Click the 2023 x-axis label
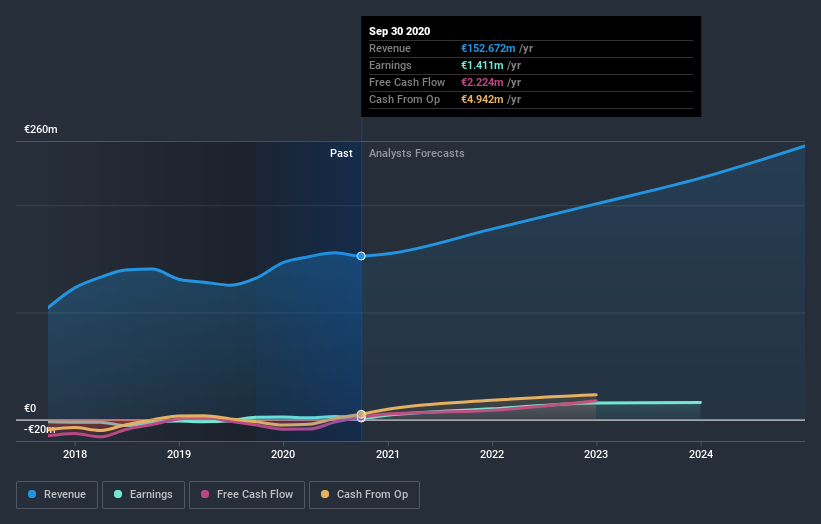Image resolution: width=821 pixels, height=524 pixels. click(596, 454)
